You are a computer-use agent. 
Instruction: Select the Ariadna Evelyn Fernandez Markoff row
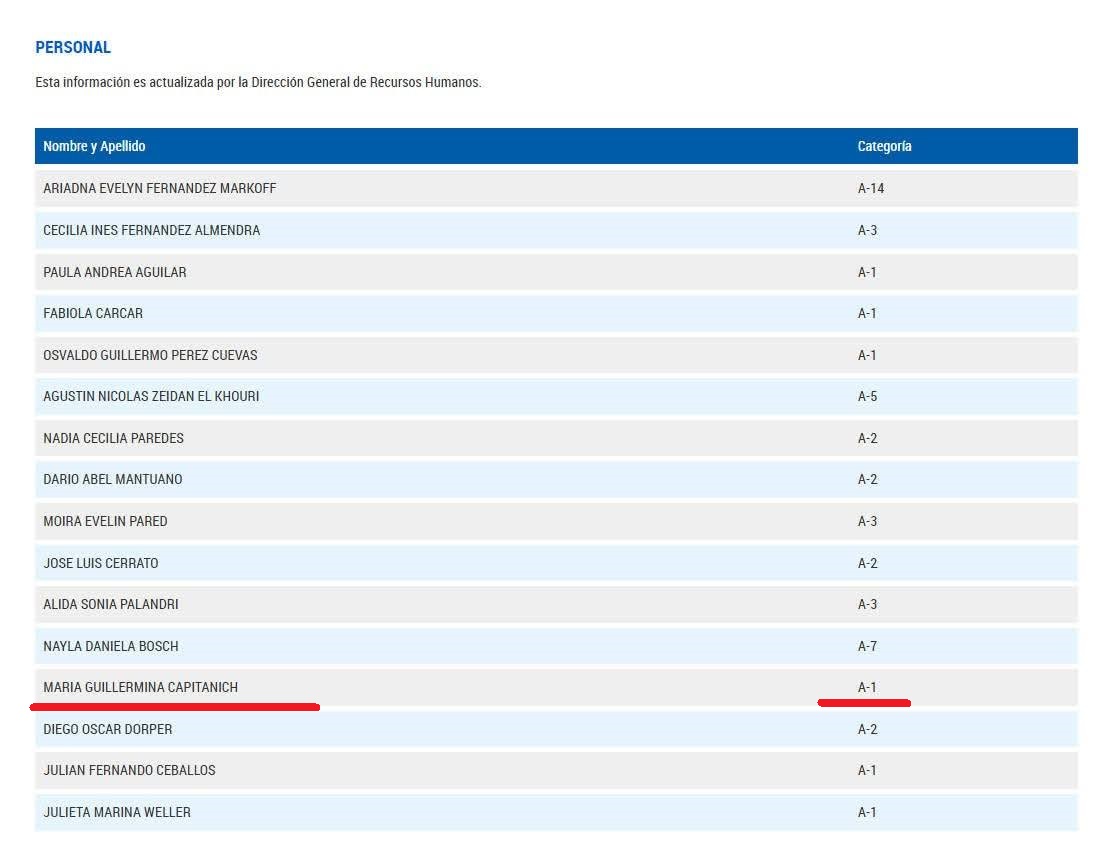point(160,188)
